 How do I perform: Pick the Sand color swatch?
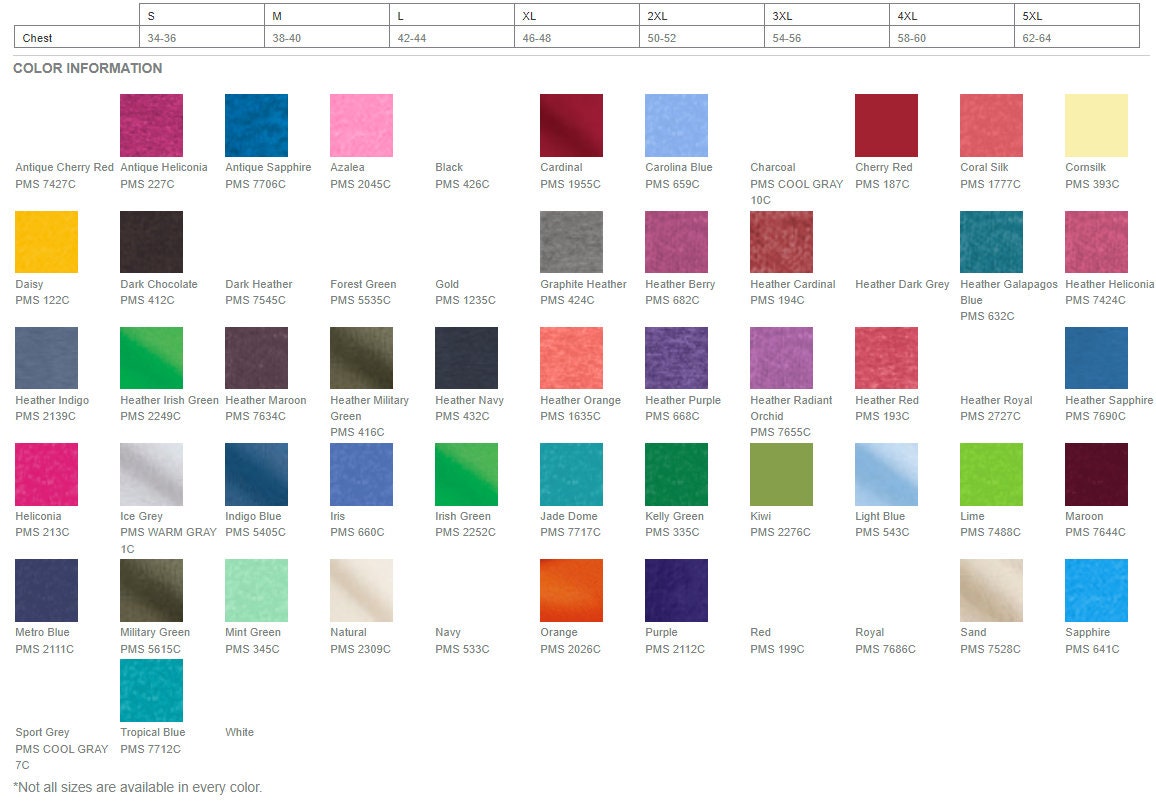pyautogui.click(x=992, y=590)
